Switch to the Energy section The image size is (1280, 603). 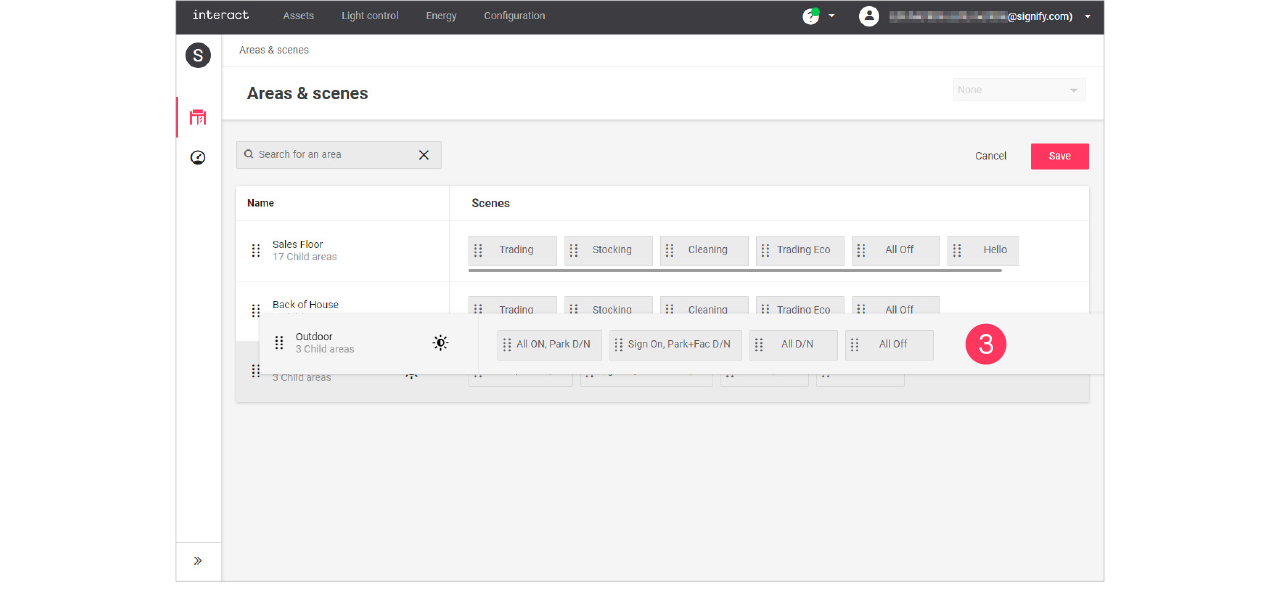tap(441, 16)
